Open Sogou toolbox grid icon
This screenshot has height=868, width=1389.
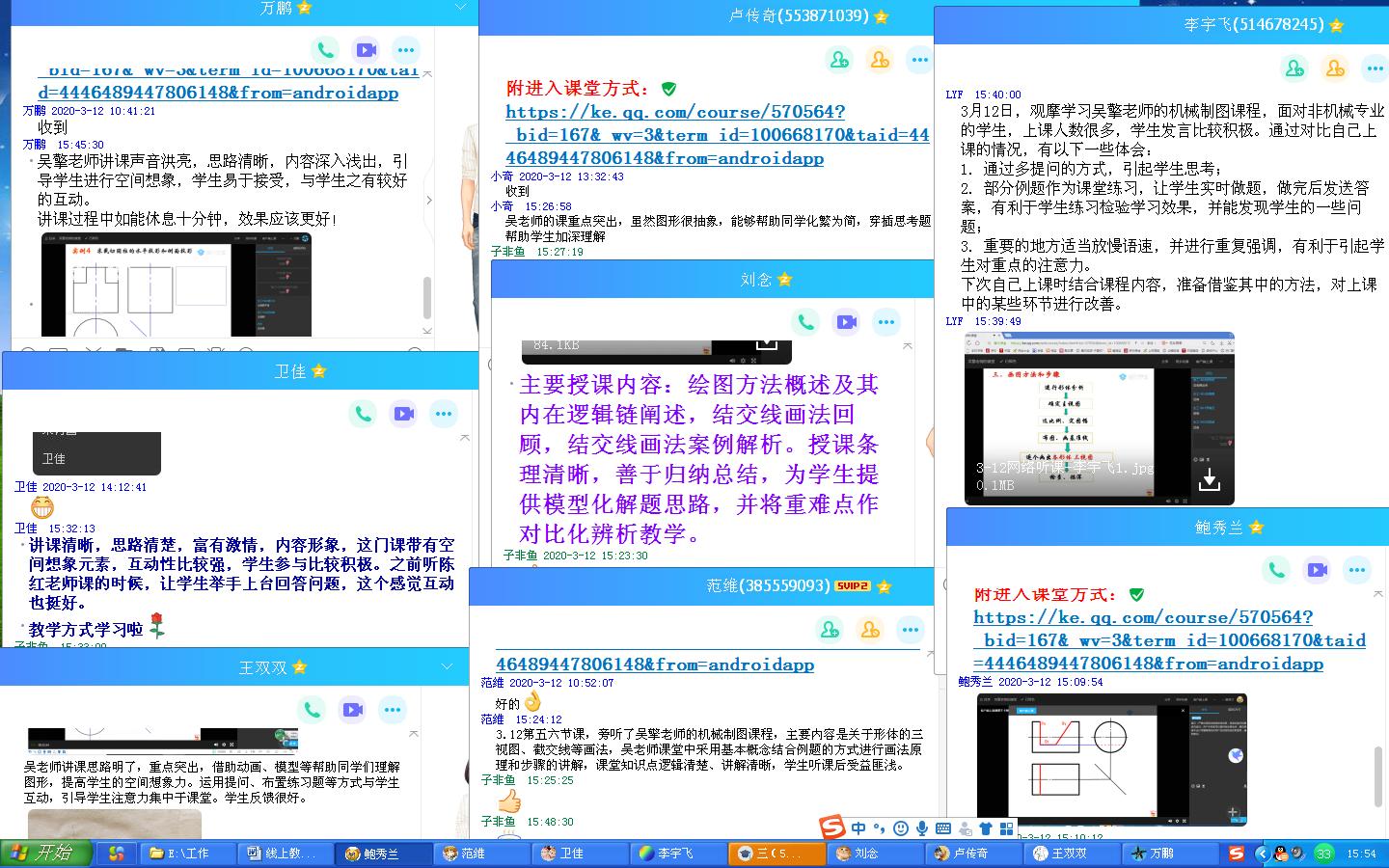1006,827
